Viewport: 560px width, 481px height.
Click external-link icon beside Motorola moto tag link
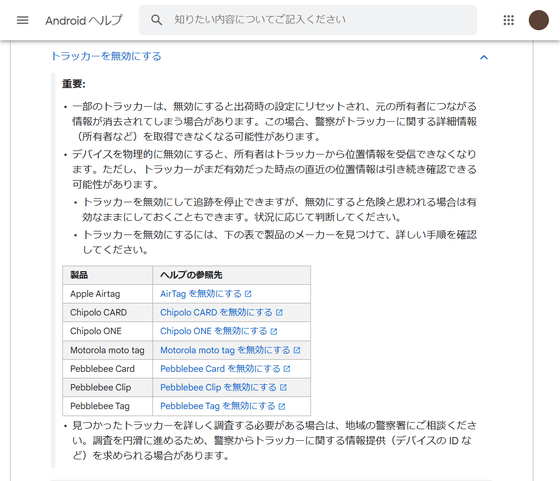[x=297, y=350]
